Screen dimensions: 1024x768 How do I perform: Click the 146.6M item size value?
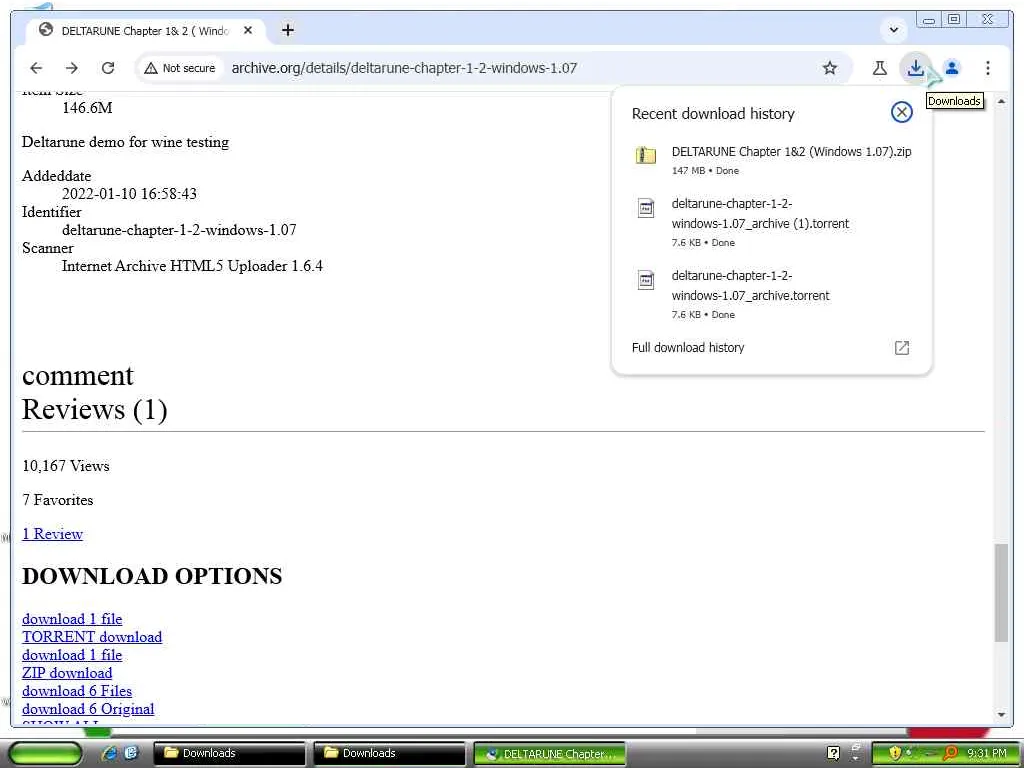coord(87,108)
